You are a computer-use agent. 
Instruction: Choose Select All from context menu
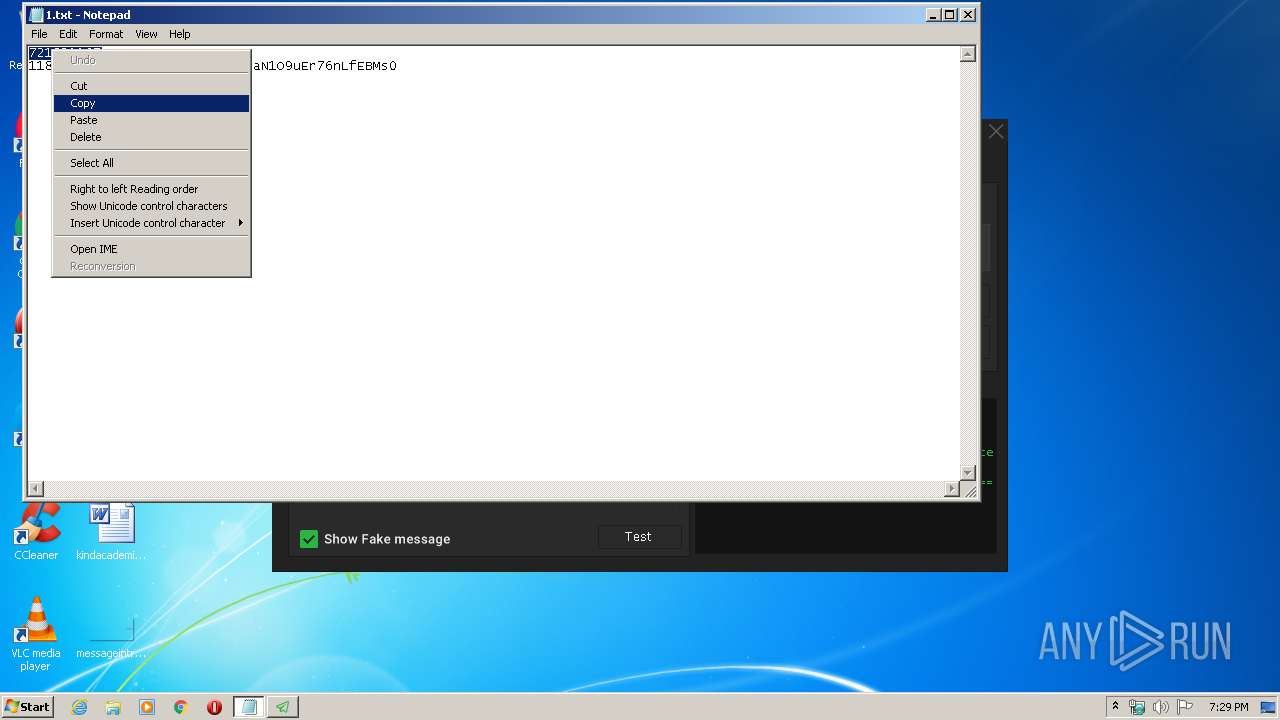pyautogui.click(x=151, y=163)
